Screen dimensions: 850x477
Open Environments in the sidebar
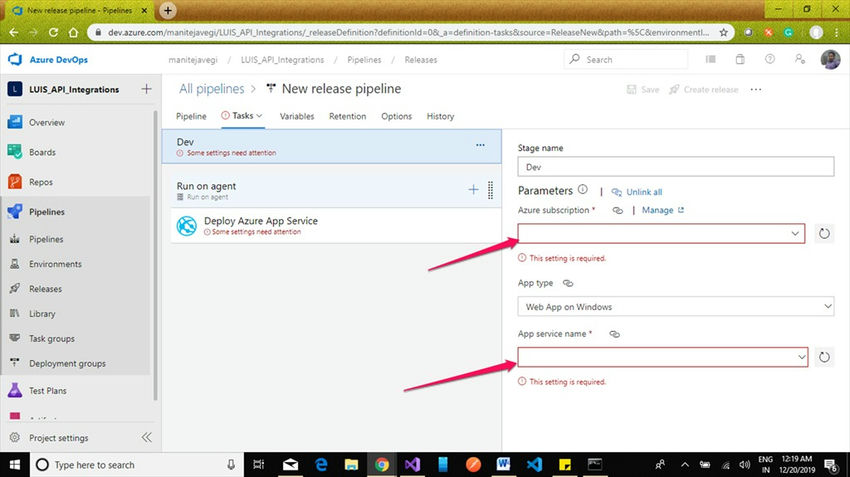(55, 264)
